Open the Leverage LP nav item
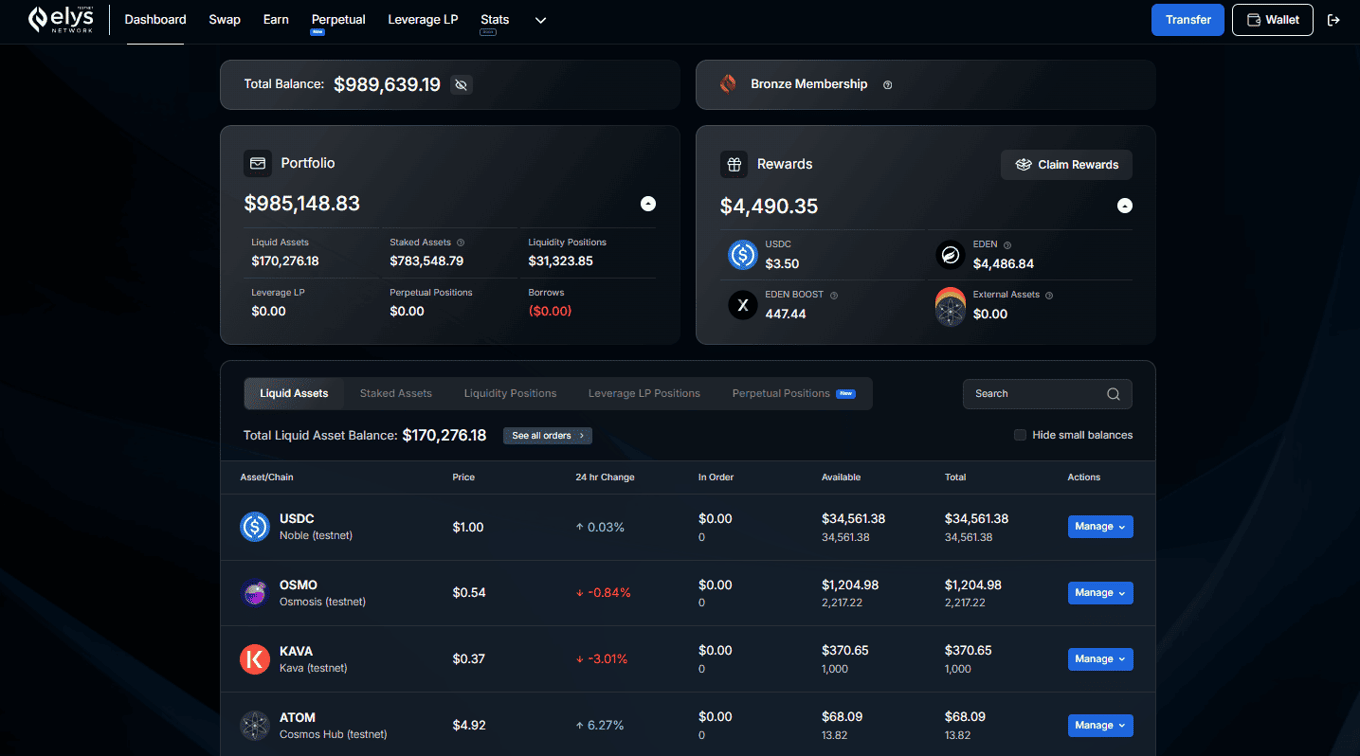Image resolution: width=1360 pixels, height=756 pixels. [x=423, y=20]
